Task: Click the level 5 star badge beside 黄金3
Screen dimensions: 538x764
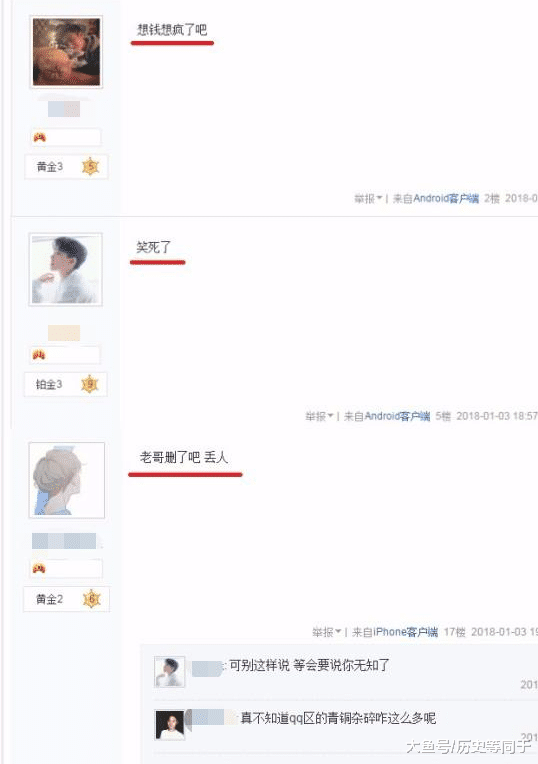Action: click(91, 167)
